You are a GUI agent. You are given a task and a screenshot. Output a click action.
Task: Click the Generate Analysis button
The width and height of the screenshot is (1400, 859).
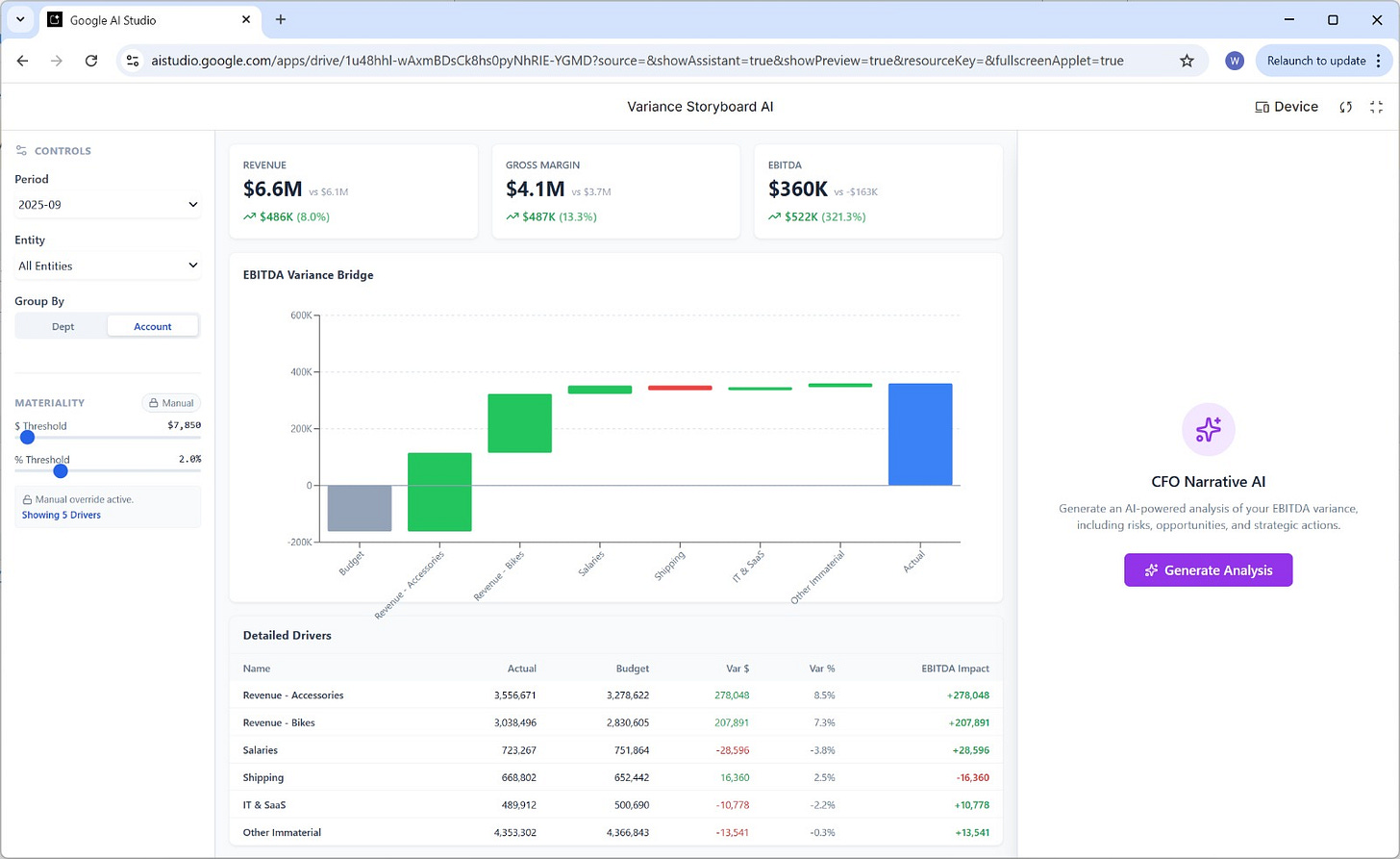tap(1208, 570)
